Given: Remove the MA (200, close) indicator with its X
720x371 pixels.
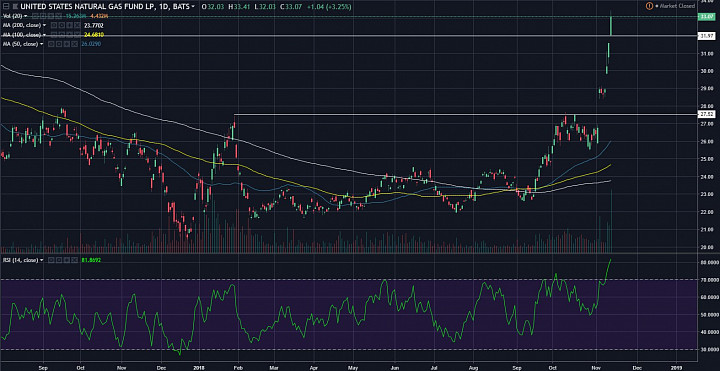Looking at the screenshot, I should tap(77, 25).
